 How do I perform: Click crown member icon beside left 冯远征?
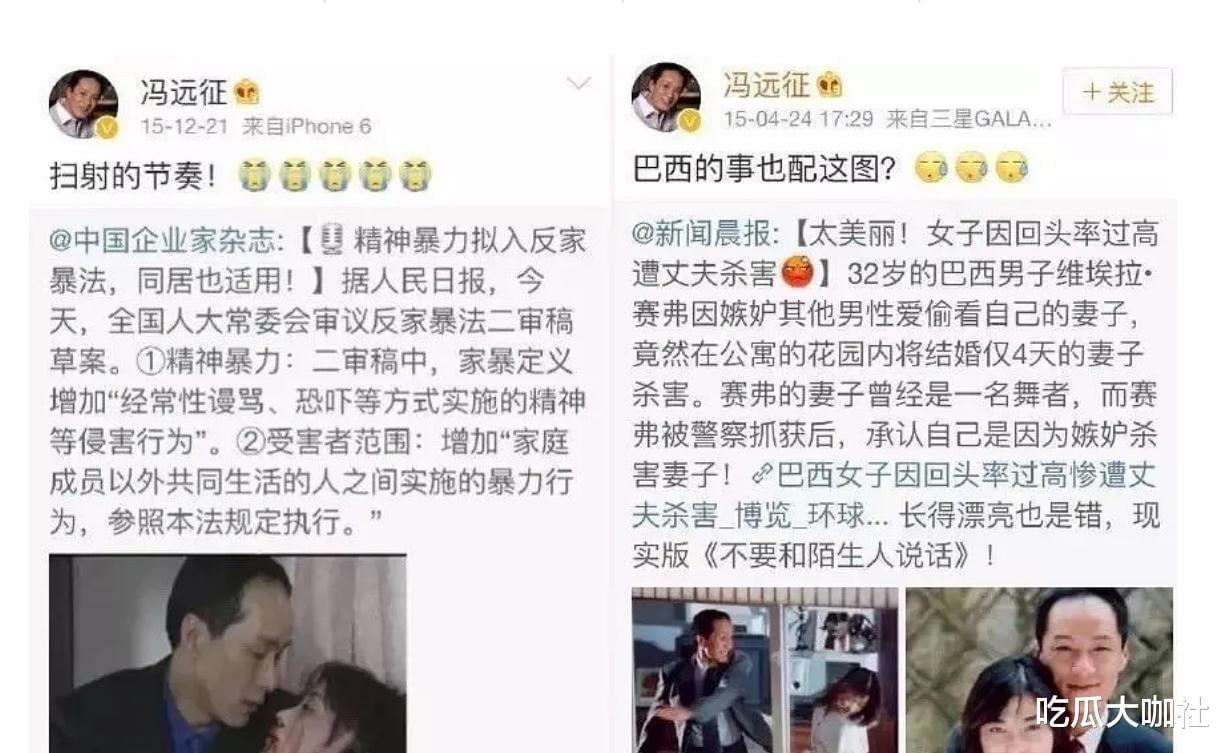point(247,93)
